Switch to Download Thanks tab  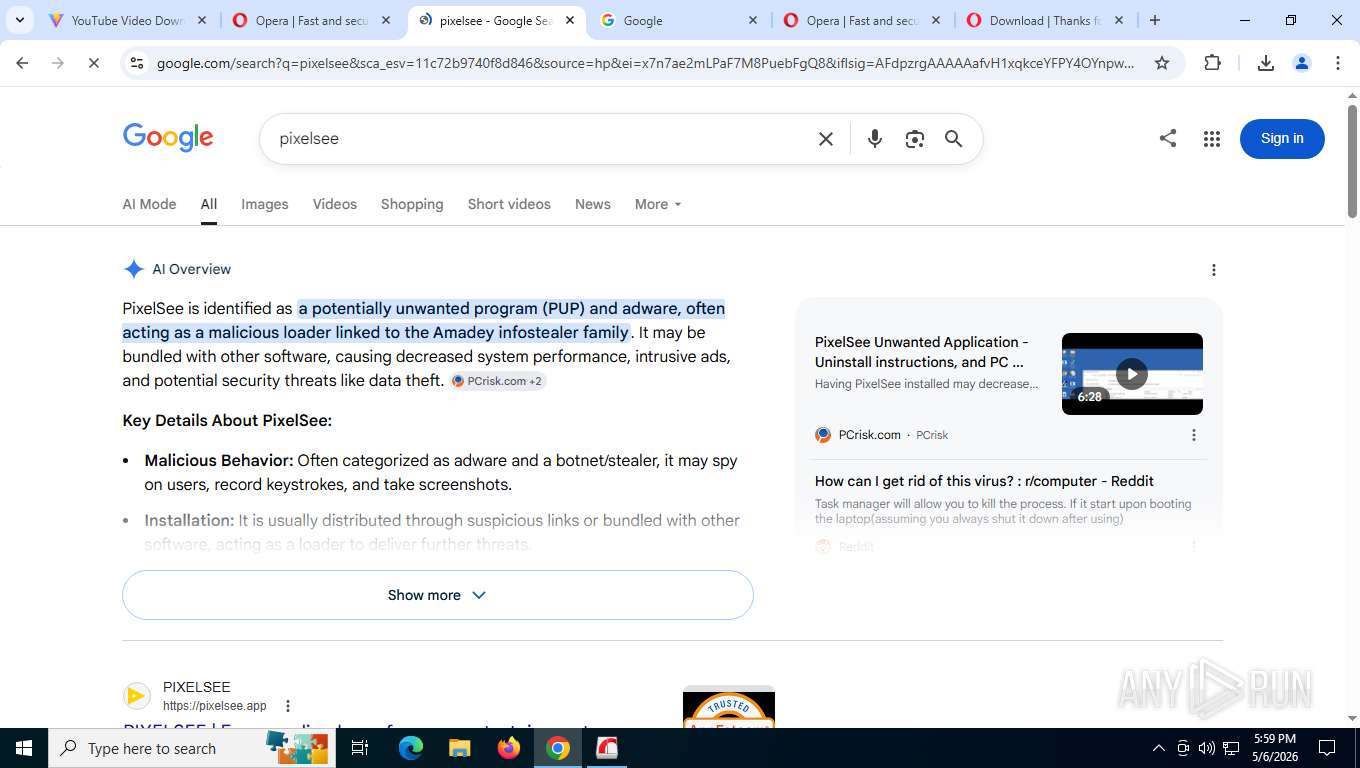tap(1045, 20)
